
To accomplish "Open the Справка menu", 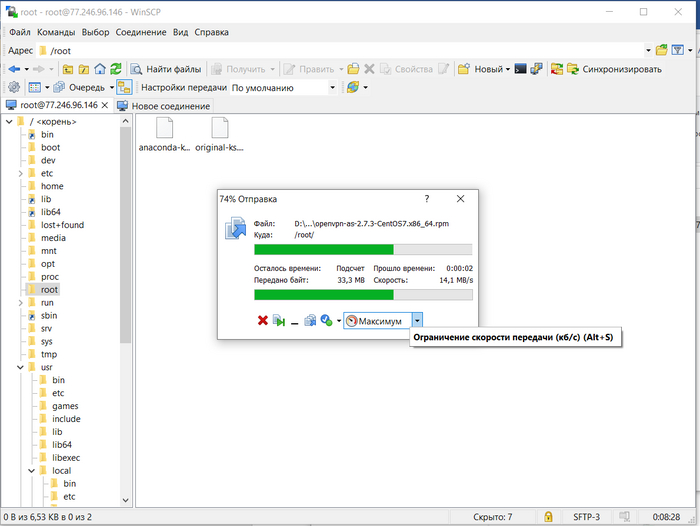I will click(211, 32).
